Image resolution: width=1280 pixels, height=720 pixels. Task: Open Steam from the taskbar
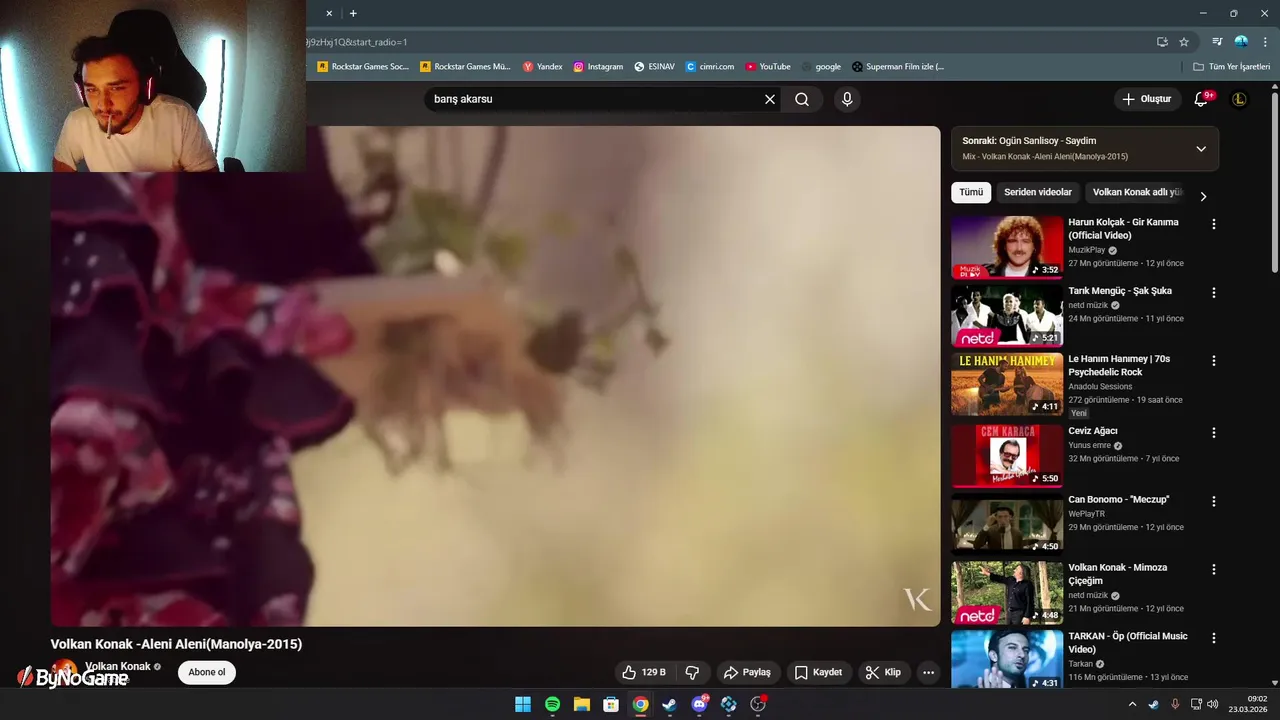click(669, 704)
